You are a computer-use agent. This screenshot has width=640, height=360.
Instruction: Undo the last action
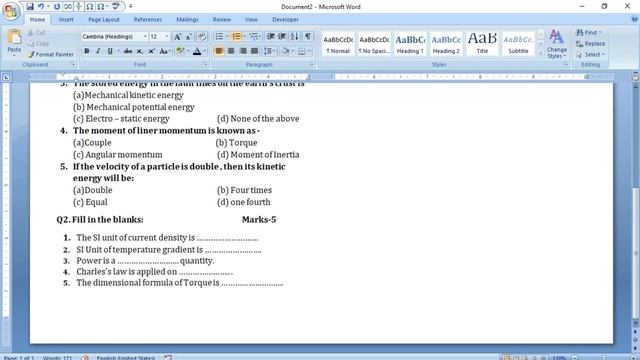[x=41, y=7]
